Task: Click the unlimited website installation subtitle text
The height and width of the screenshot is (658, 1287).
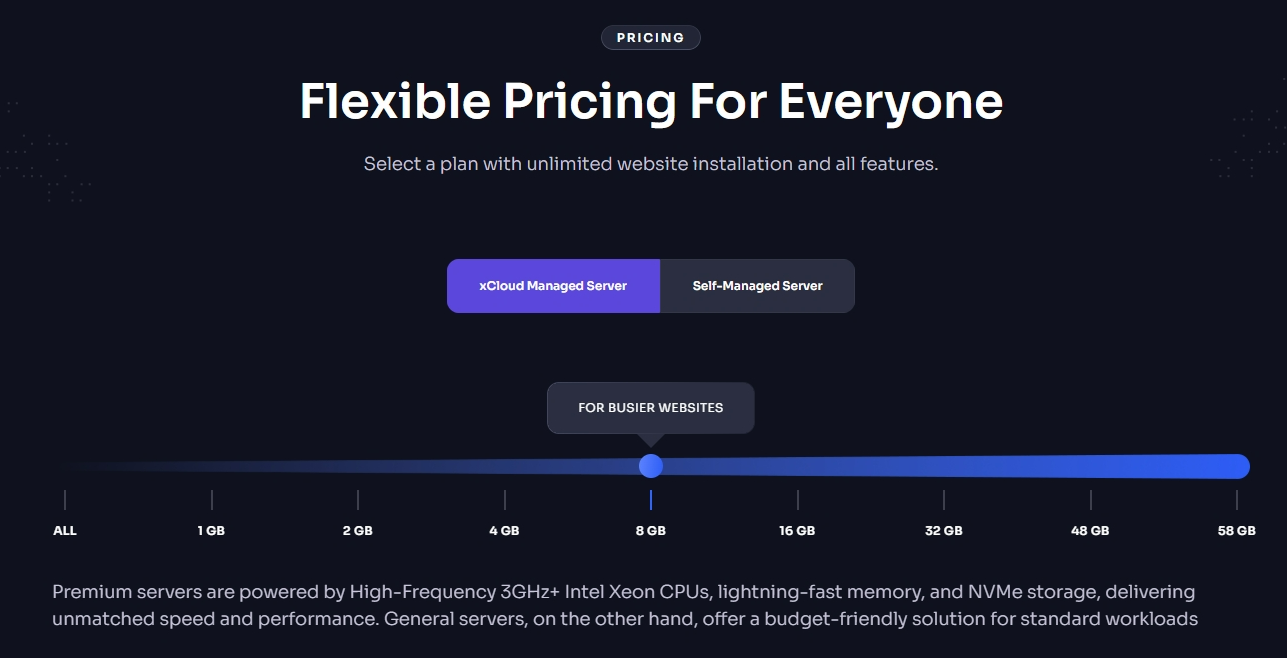Action: pos(651,164)
